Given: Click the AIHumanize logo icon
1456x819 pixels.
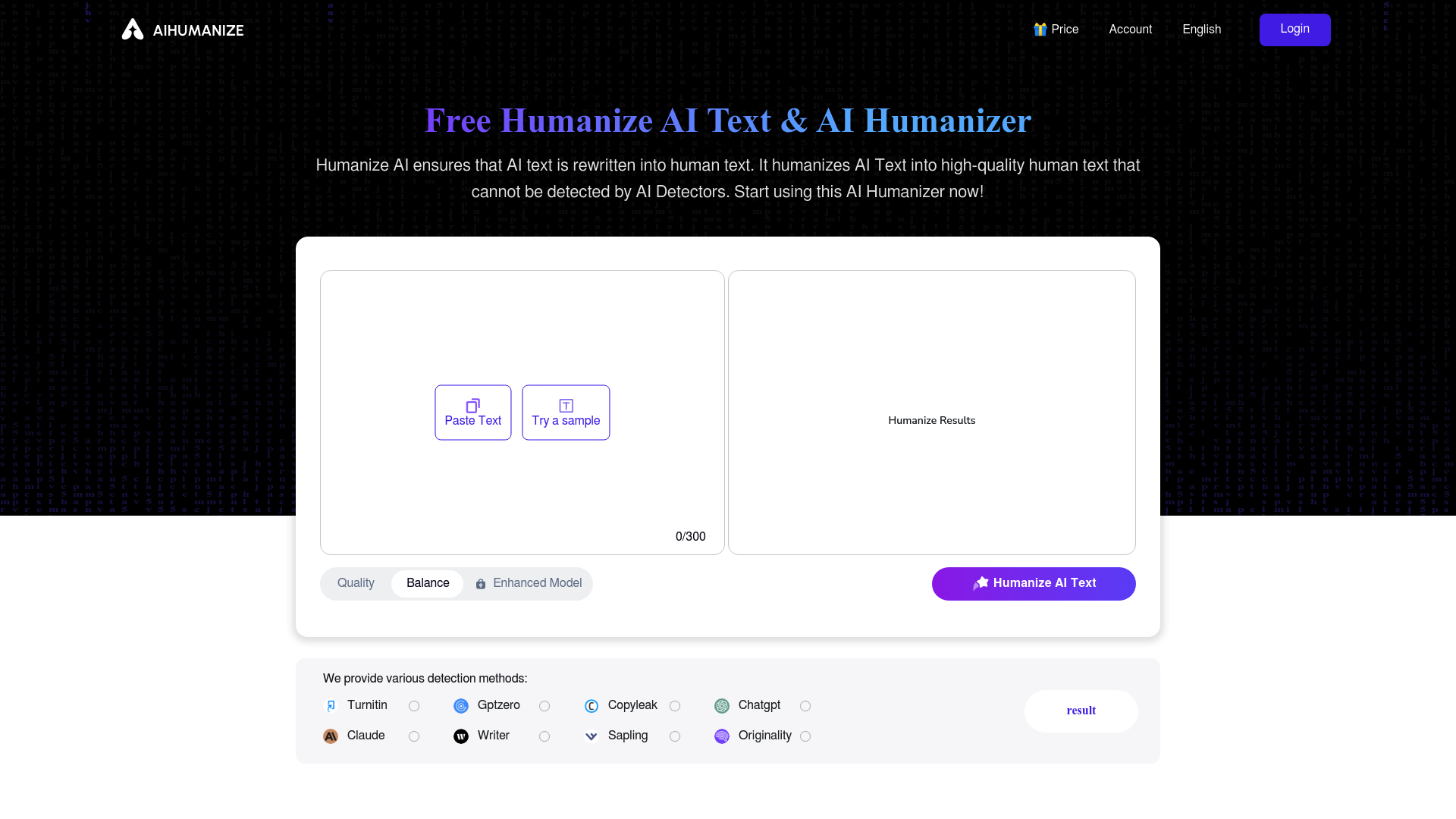Looking at the screenshot, I should coord(133,29).
